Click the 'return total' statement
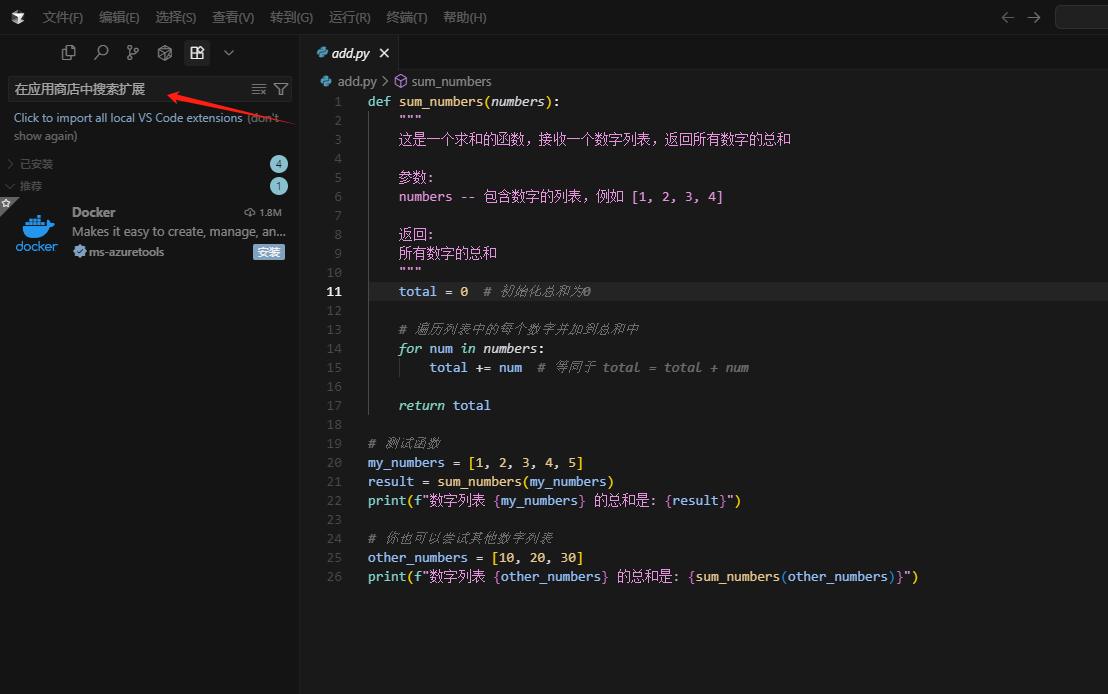 click(444, 405)
